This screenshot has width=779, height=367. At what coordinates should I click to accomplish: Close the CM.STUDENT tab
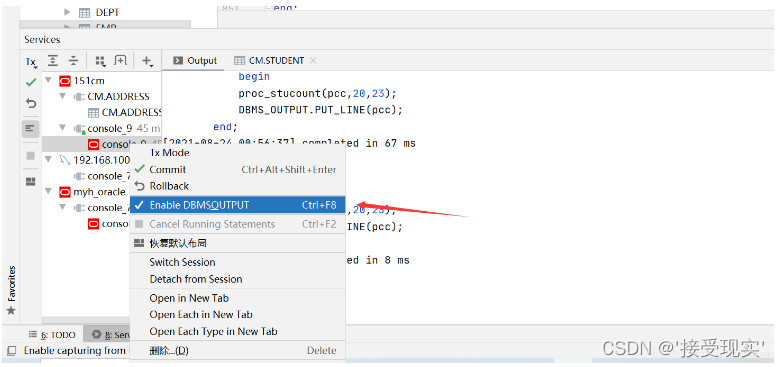pyautogui.click(x=313, y=61)
